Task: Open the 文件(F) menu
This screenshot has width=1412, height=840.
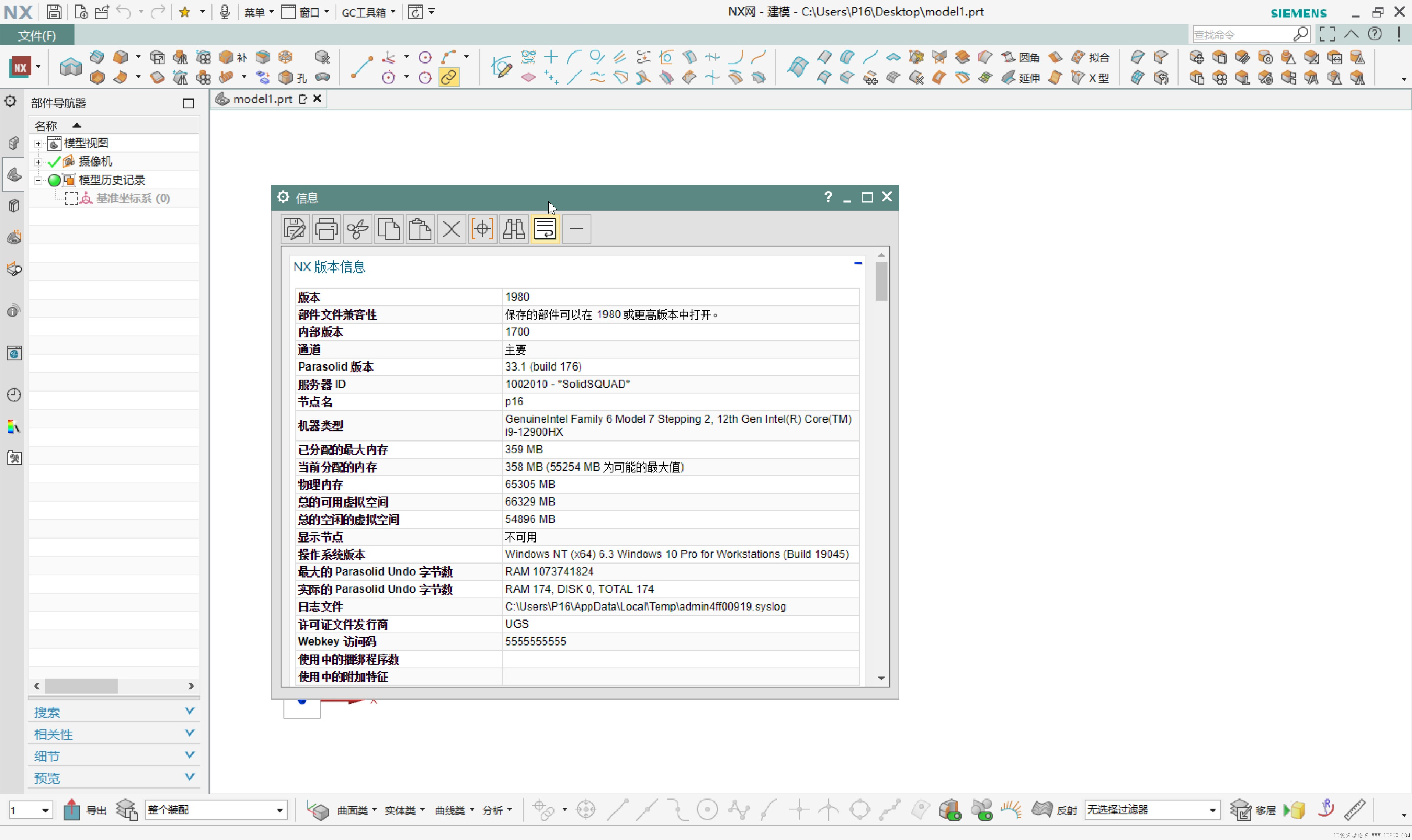Action: [x=36, y=35]
